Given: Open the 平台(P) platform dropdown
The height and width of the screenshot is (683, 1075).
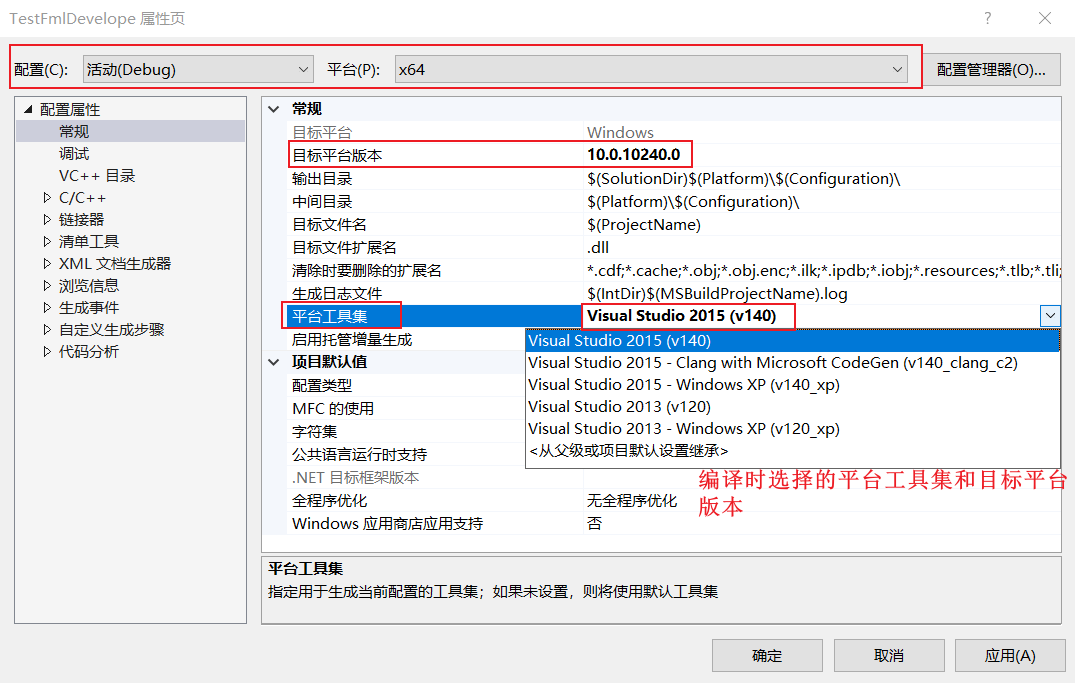Looking at the screenshot, I should 651,69.
